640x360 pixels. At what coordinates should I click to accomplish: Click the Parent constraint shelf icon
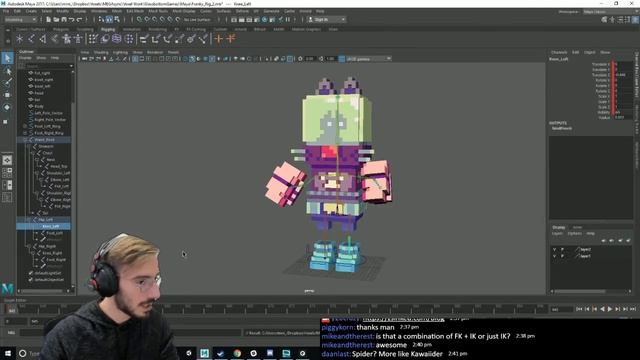[x=144, y=39]
